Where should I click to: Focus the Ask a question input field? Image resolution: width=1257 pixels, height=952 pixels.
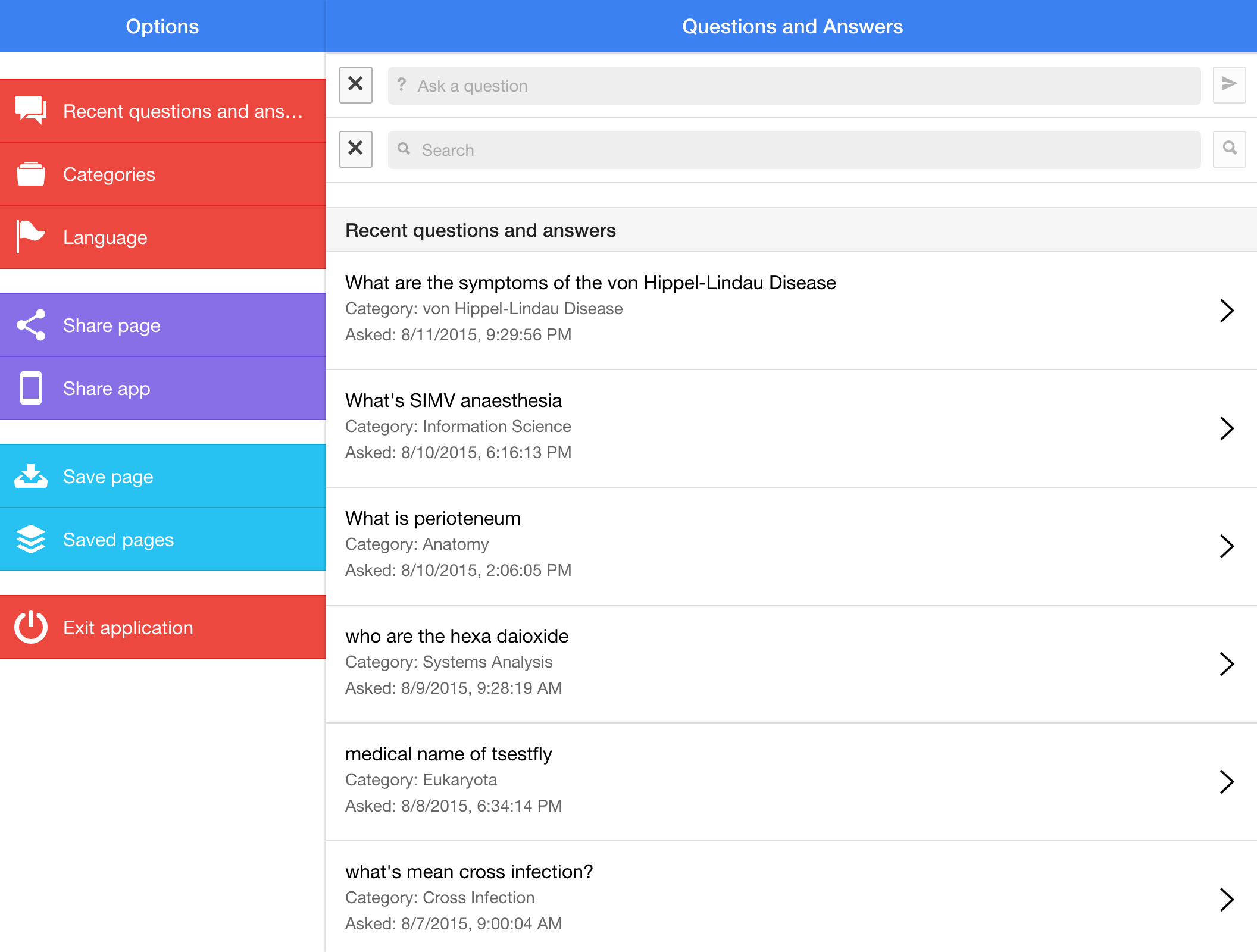click(x=794, y=86)
